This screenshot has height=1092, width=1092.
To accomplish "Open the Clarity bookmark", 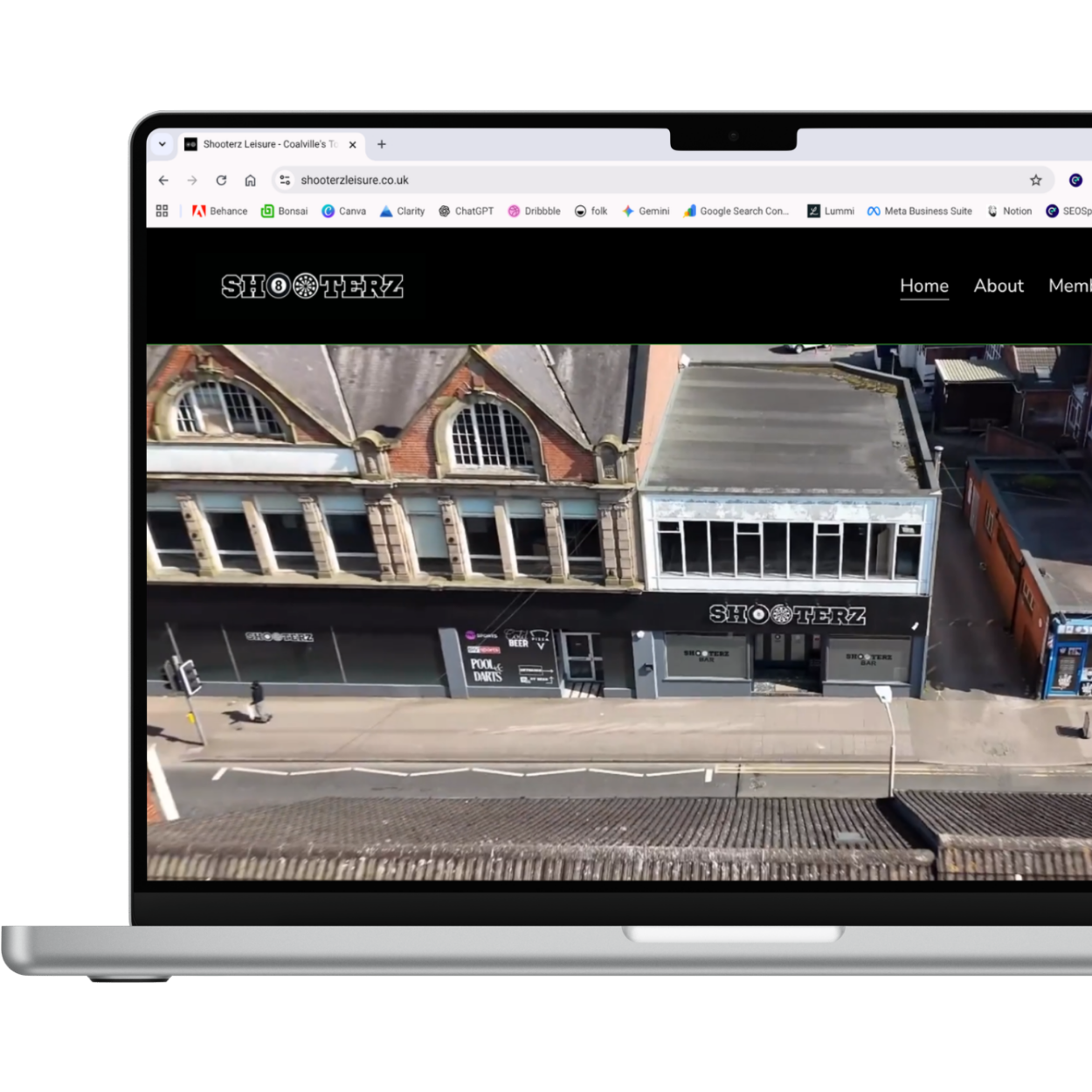I will point(403,211).
